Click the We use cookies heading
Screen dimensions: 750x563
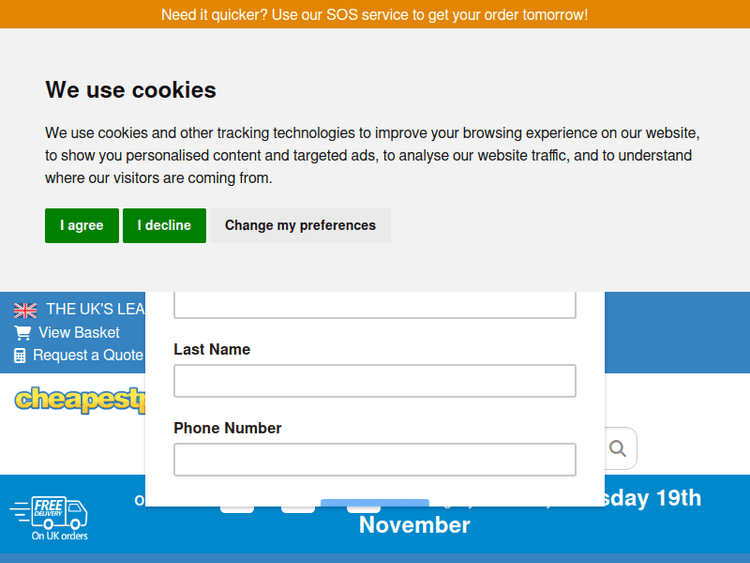(x=131, y=90)
